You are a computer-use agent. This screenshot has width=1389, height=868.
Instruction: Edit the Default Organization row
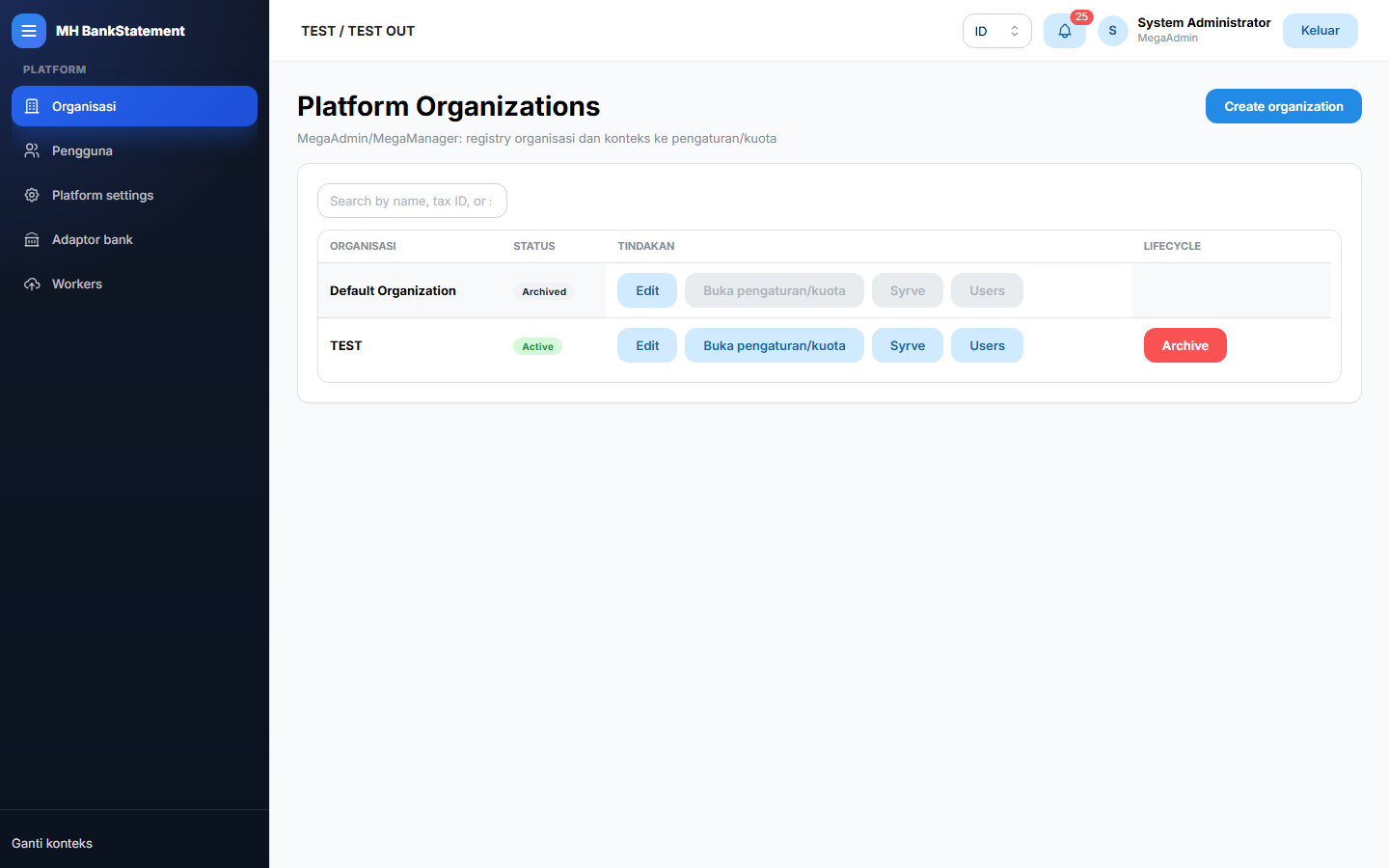coord(647,290)
